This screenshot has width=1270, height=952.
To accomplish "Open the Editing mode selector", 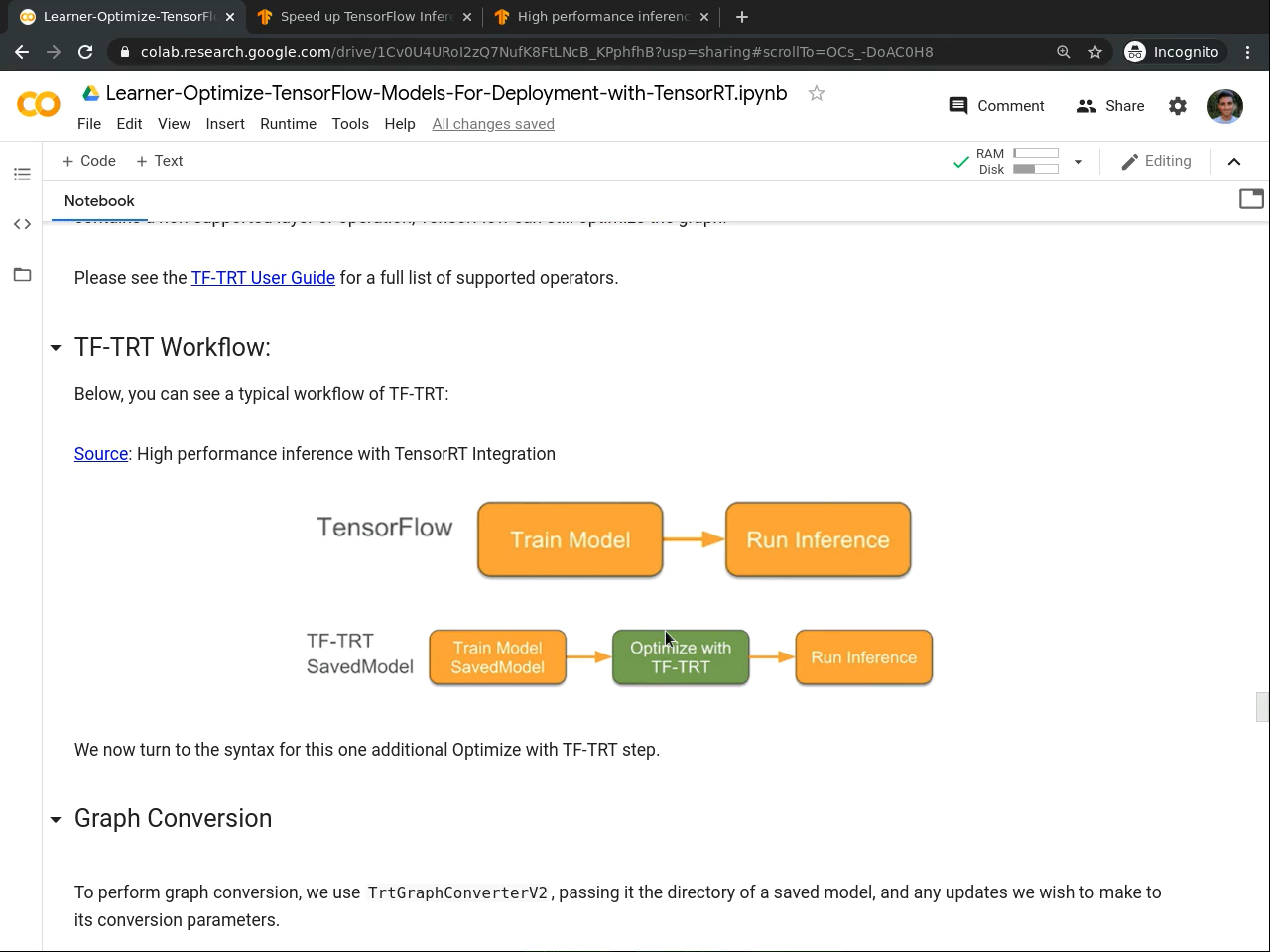I will click(x=1156, y=161).
